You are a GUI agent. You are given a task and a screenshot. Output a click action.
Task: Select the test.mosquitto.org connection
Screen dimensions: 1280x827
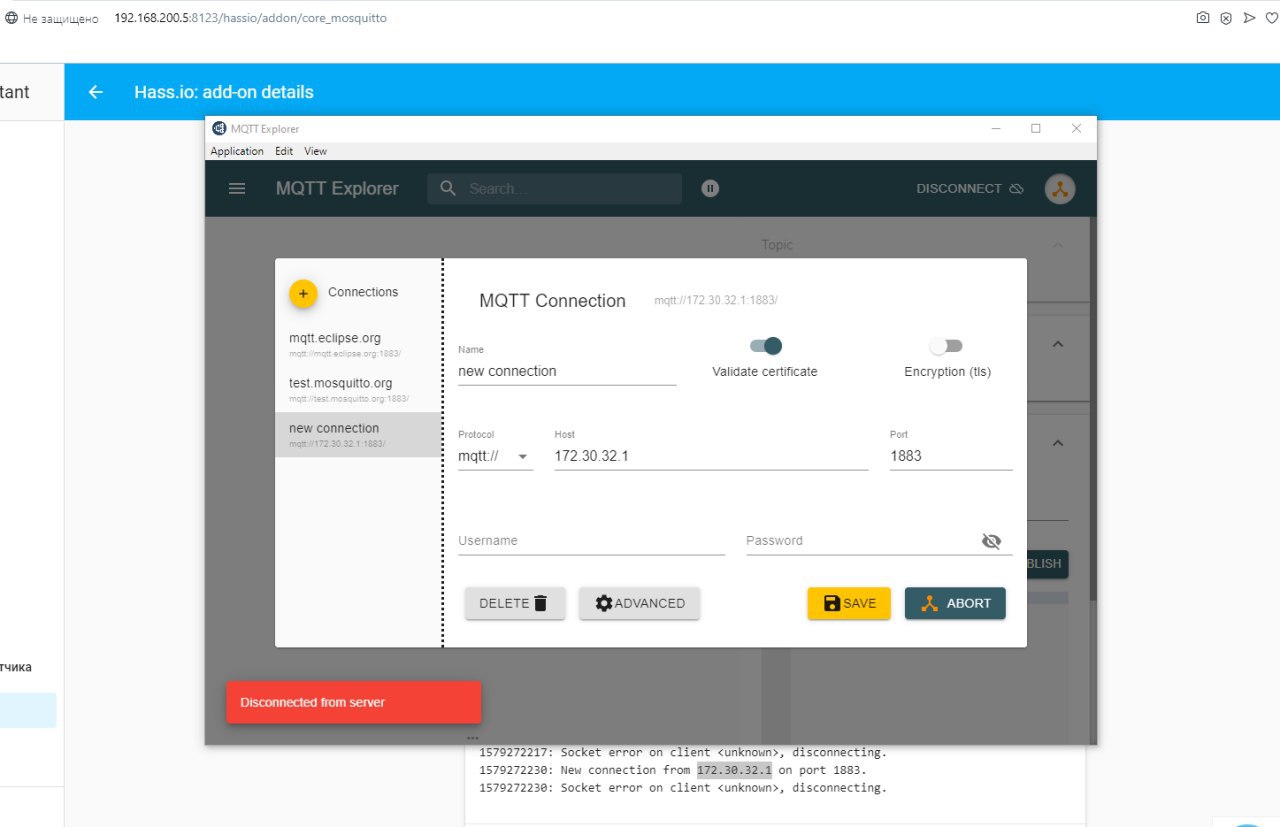(359, 390)
